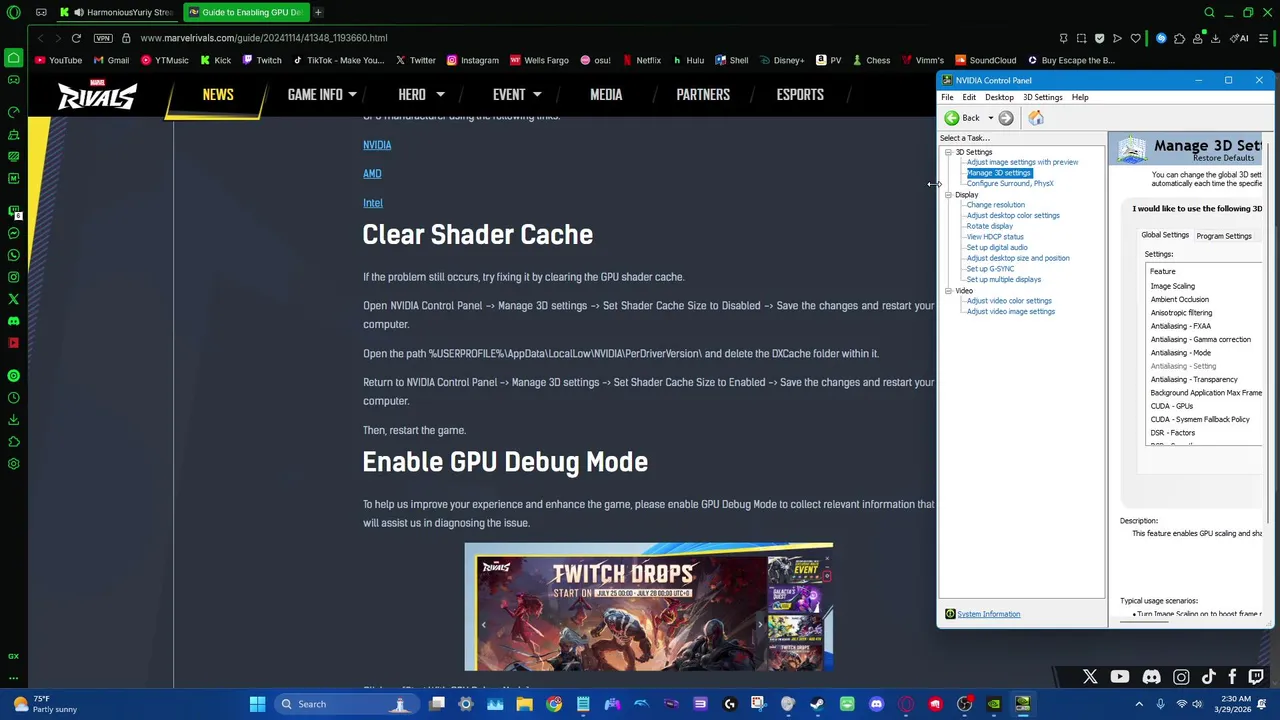Collapse the Display tree node
The width and height of the screenshot is (1280, 720).
click(x=948, y=195)
